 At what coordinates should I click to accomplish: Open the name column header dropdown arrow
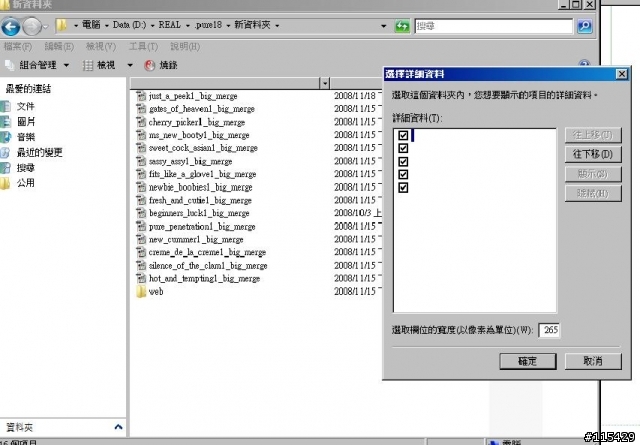(325, 83)
